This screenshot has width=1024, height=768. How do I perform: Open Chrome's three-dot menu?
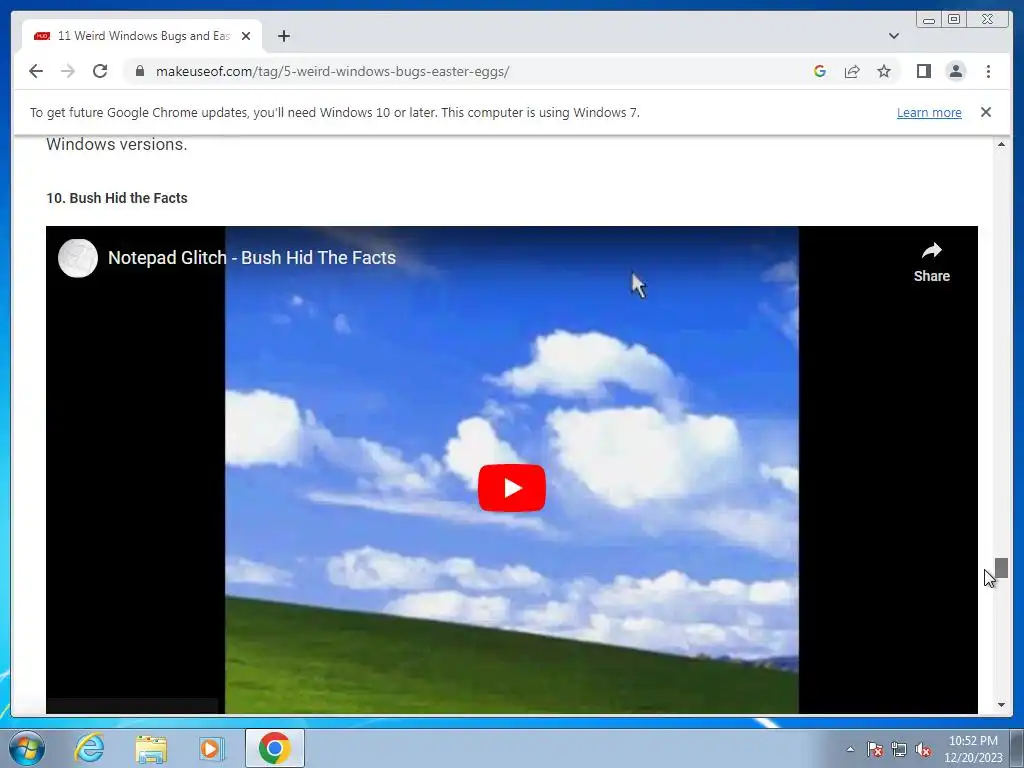point(988,71)
